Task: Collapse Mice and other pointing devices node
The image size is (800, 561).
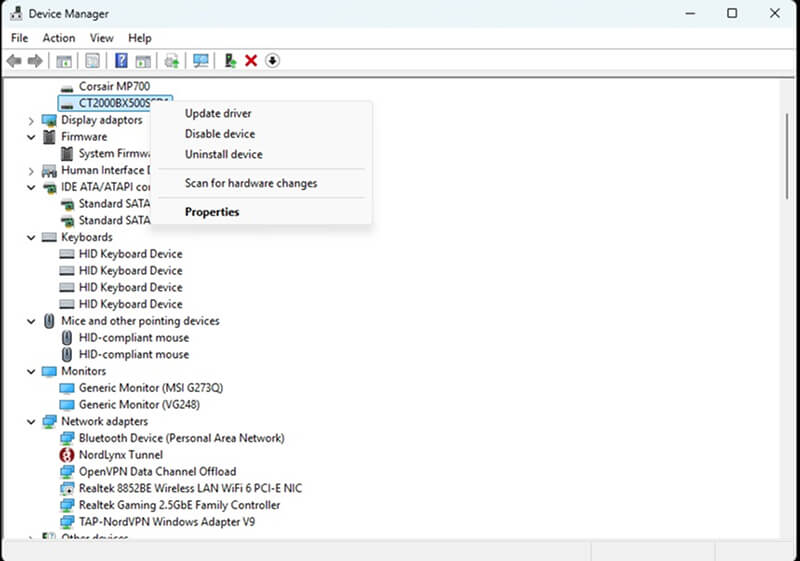Action: [31, 321]
